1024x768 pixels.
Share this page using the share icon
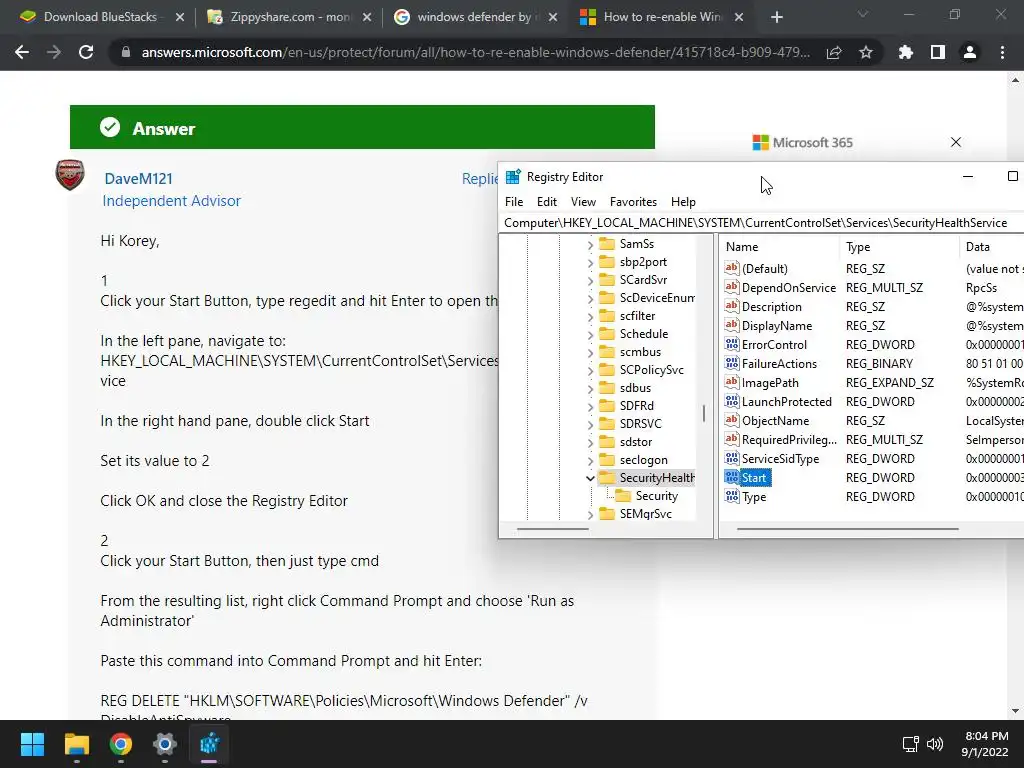tap(833, 52)
